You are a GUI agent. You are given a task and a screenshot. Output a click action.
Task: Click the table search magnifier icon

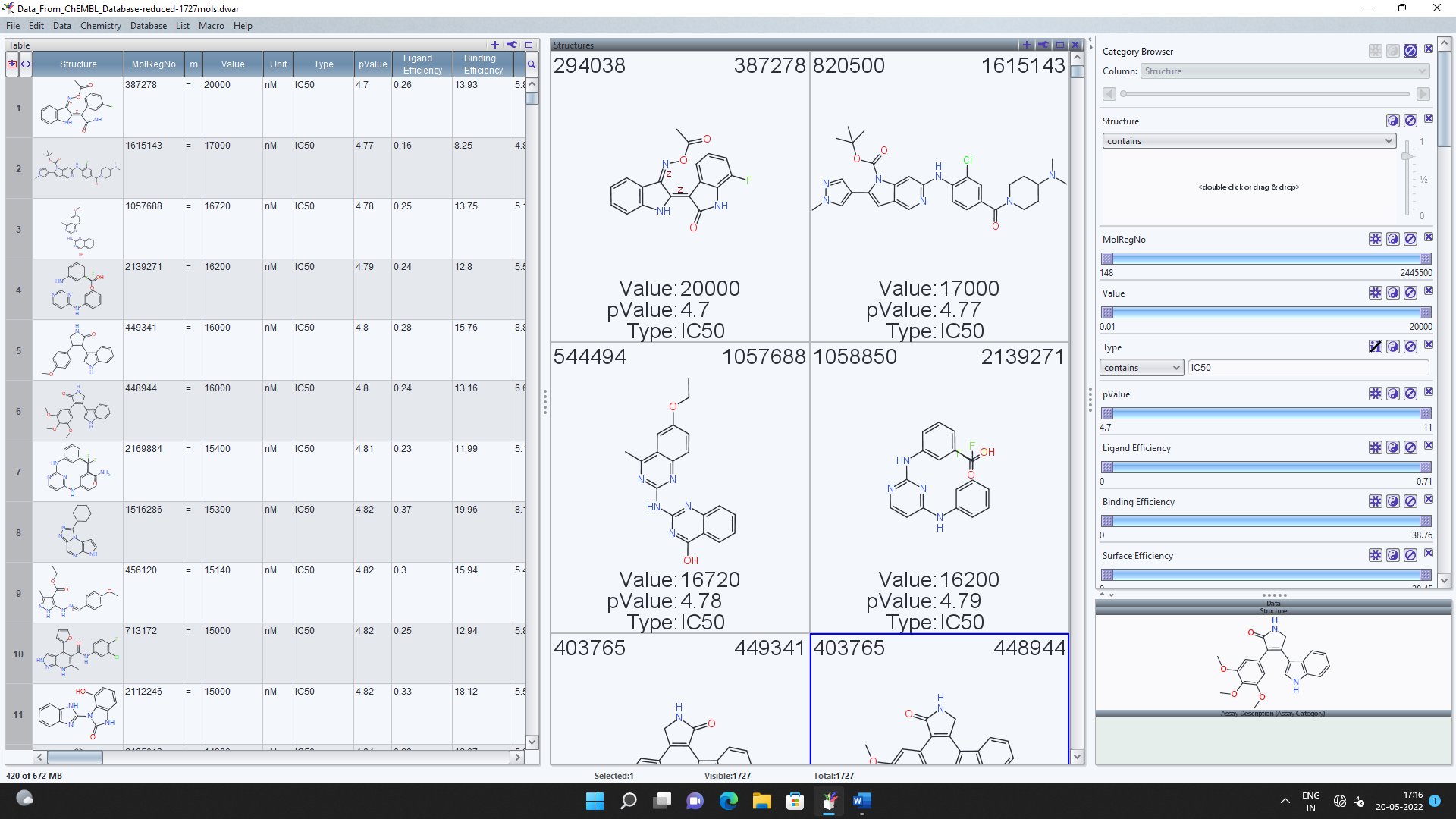tap(532, 64)
